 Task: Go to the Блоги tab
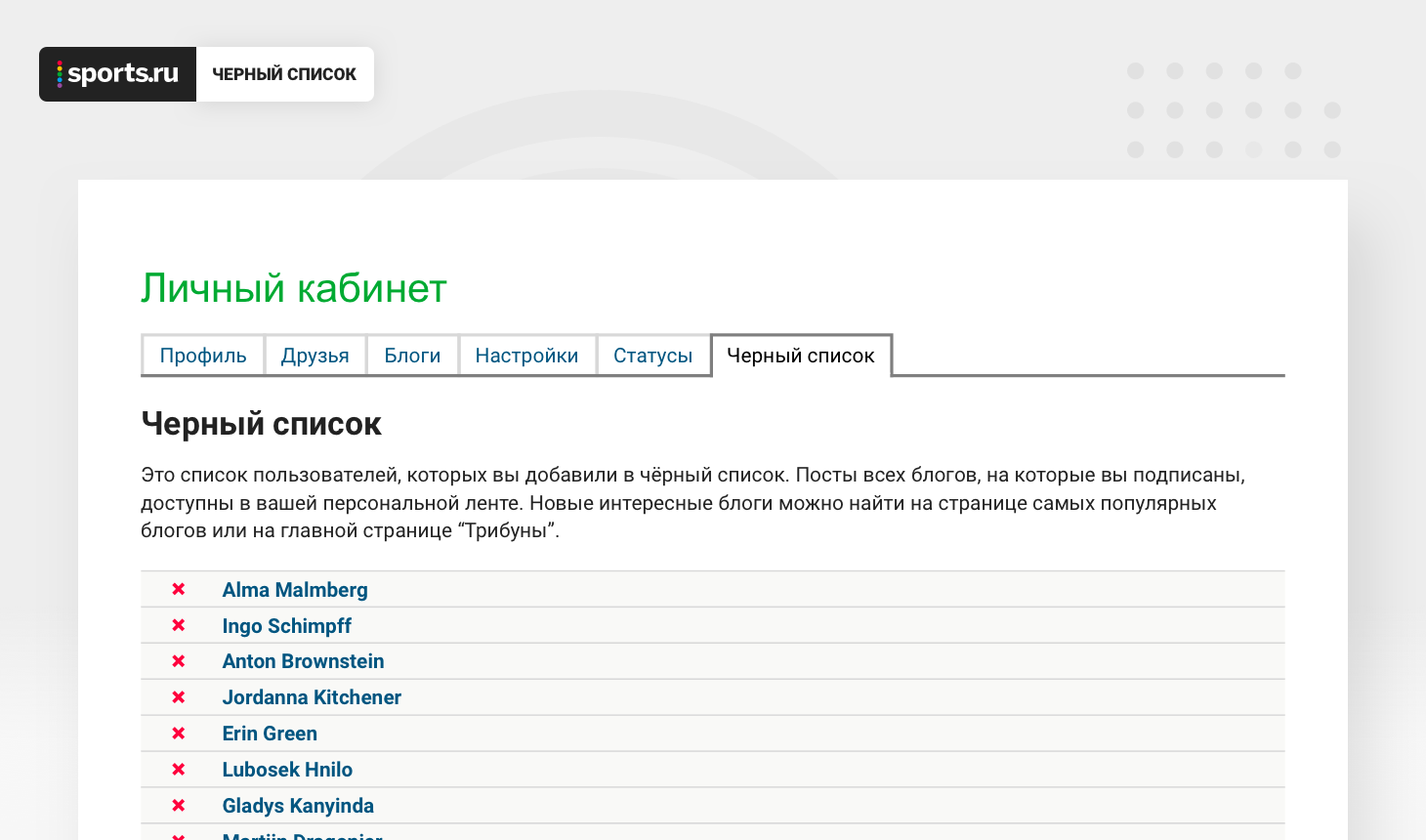click(x=412, y=356)
